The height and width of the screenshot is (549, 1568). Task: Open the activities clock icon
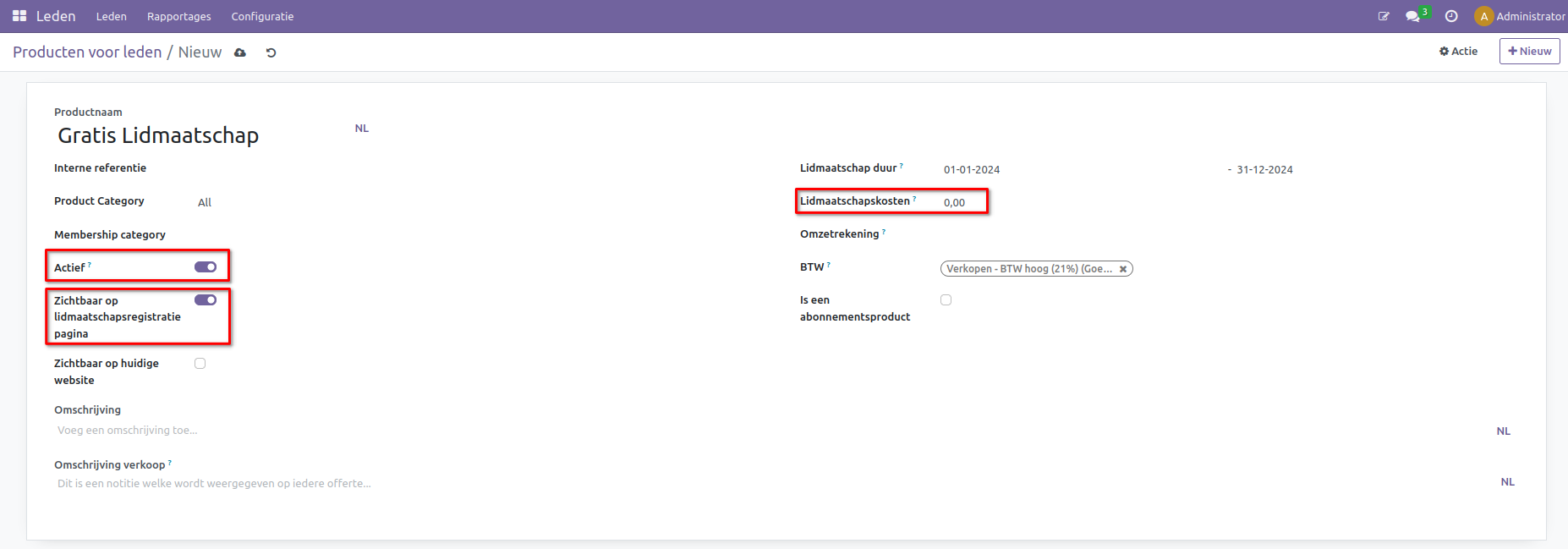(x=1451, y=16)
